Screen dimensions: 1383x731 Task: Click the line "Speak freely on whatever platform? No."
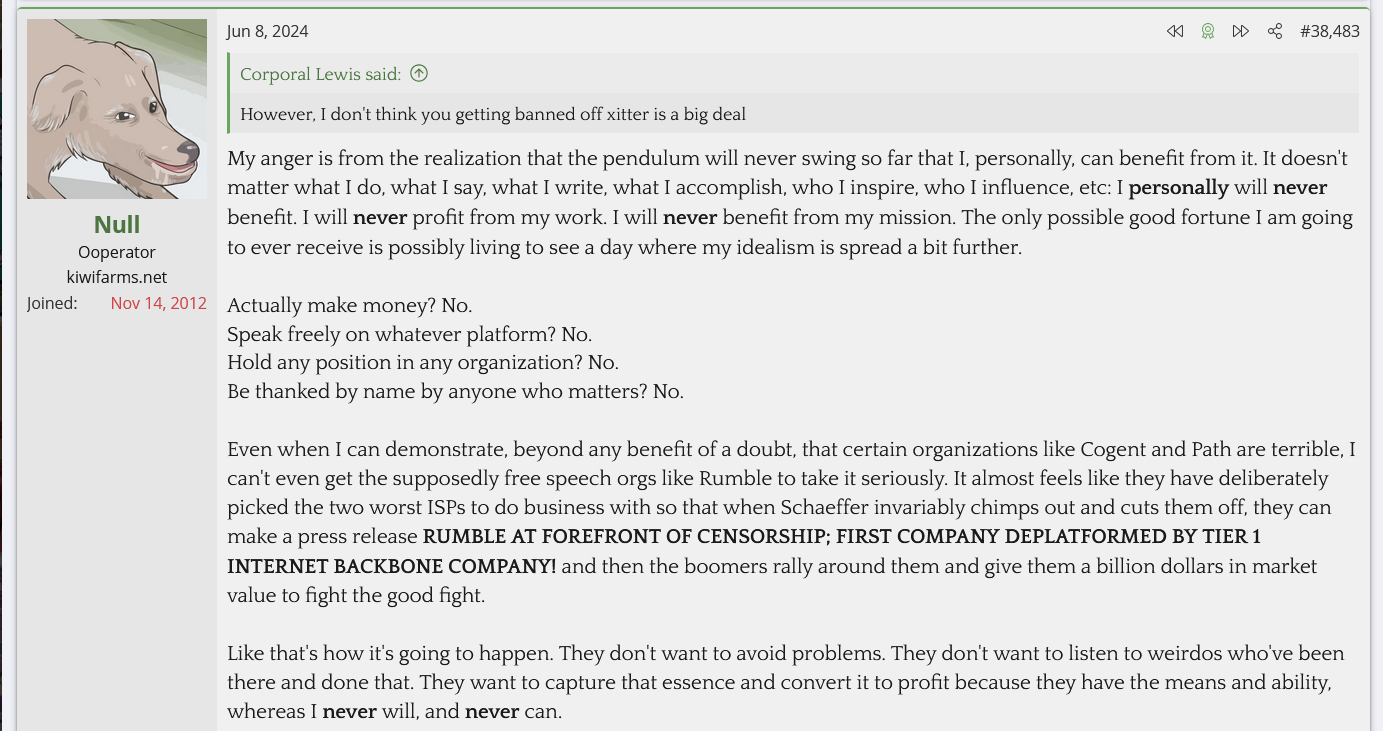[x=409, y=334]
